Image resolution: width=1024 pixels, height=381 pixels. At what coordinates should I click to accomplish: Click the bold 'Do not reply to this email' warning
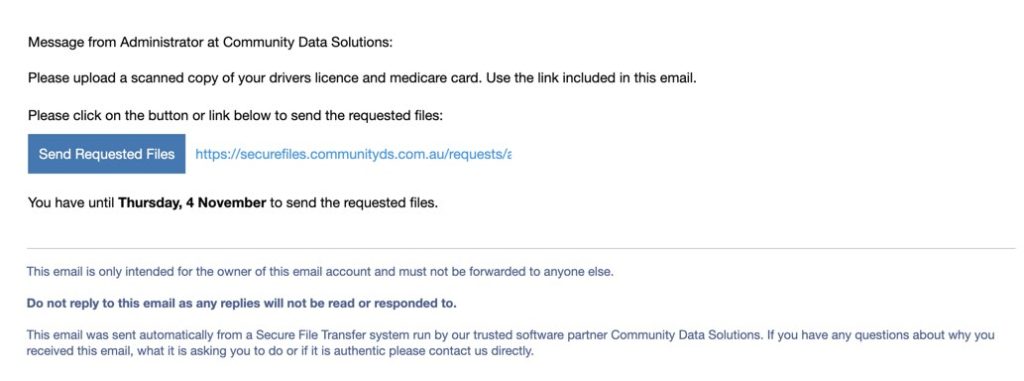pos(242,304)
